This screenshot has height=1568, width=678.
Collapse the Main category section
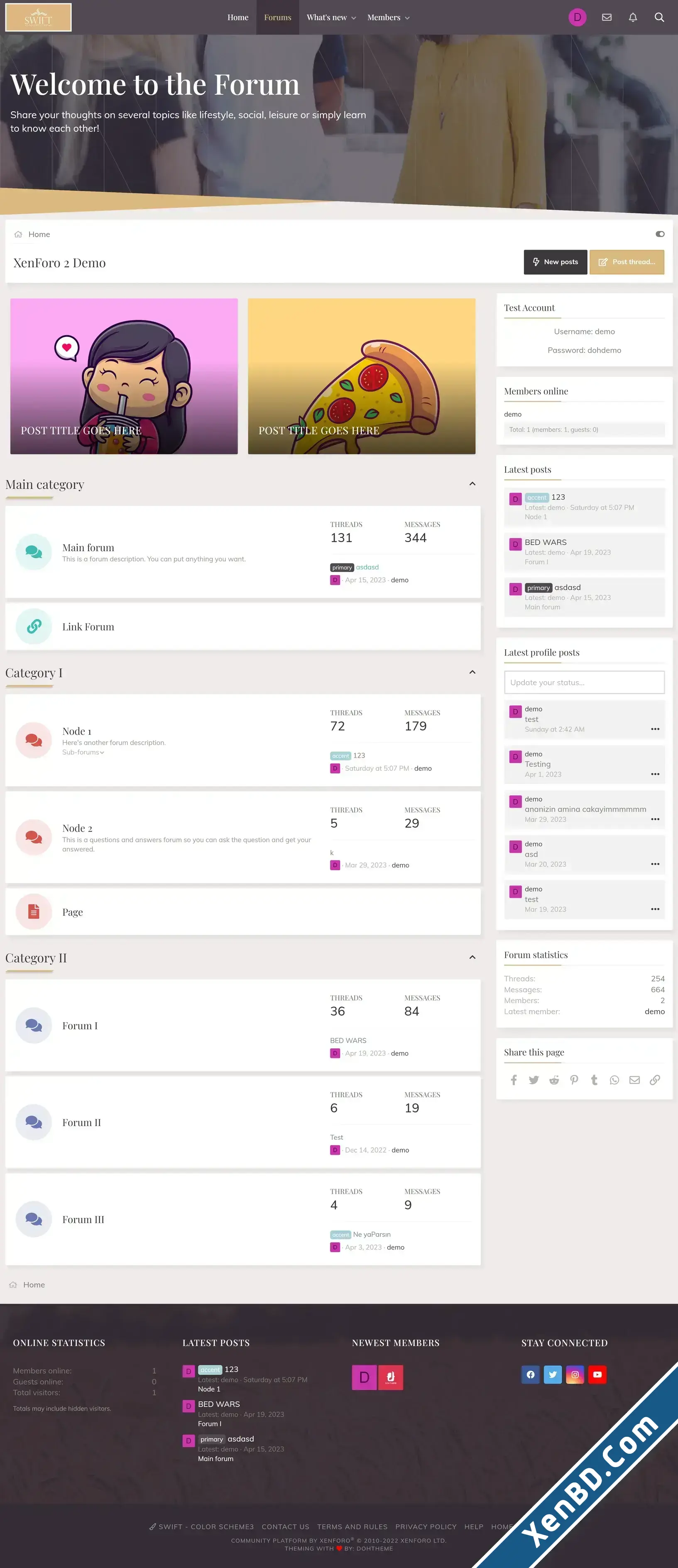pos(472,484)
